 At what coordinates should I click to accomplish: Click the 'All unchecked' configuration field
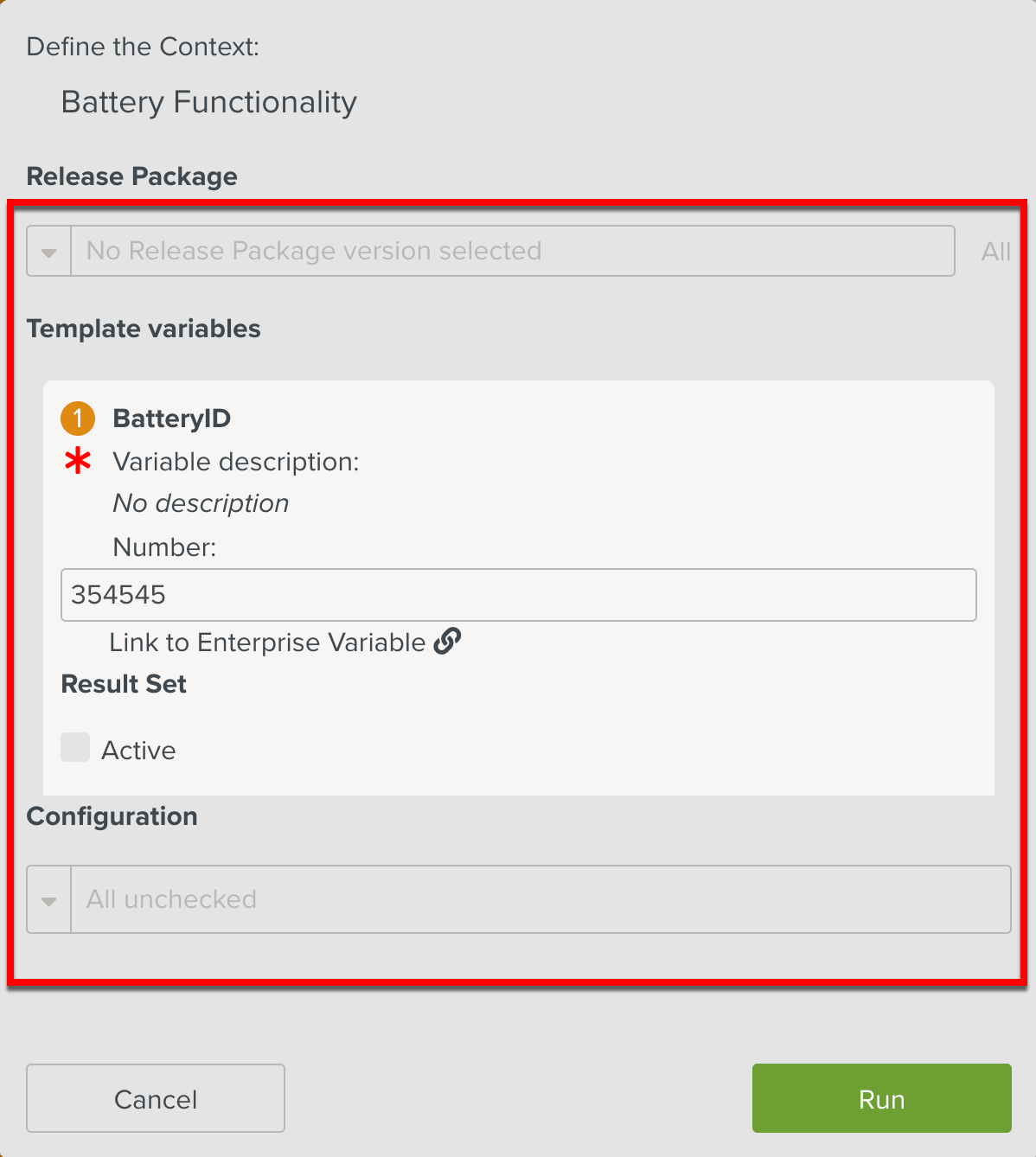(540, 900)
